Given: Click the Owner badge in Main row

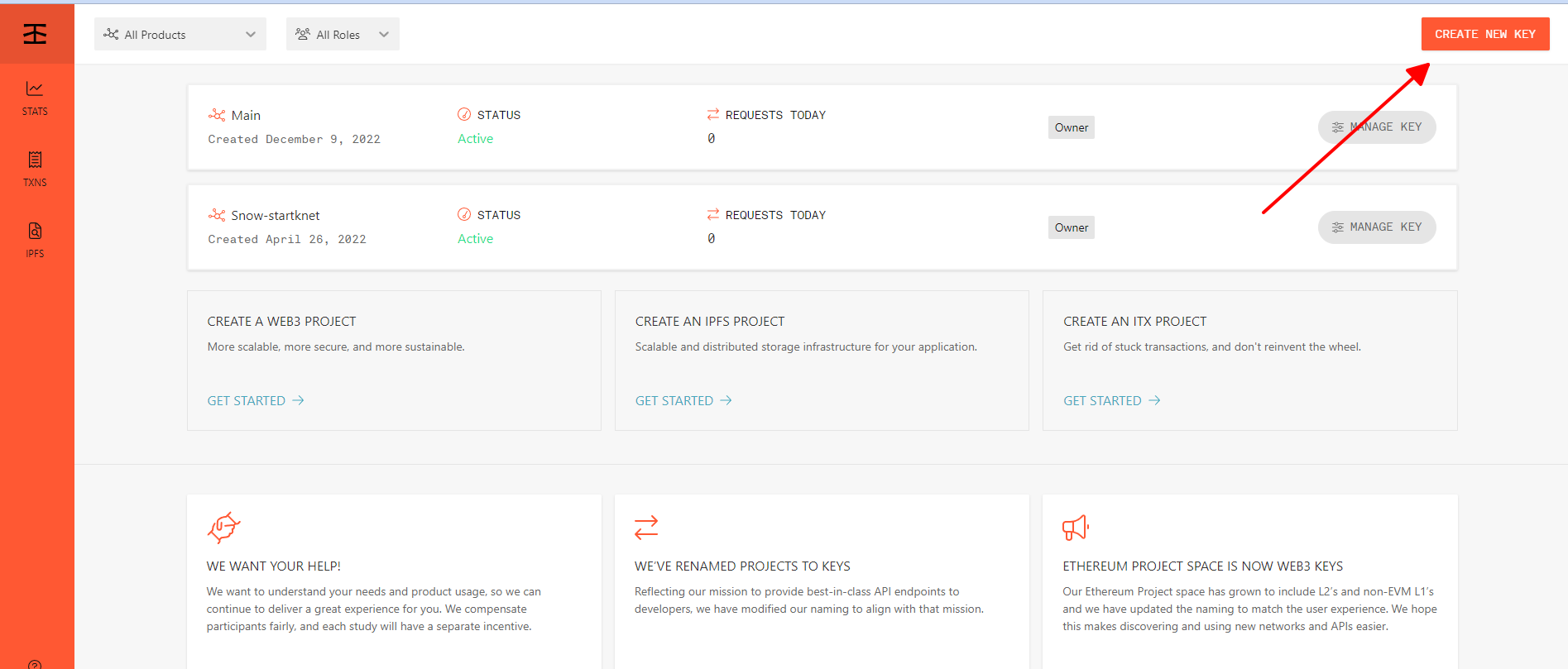Looking at the screenshot, I should (1072, 127).
